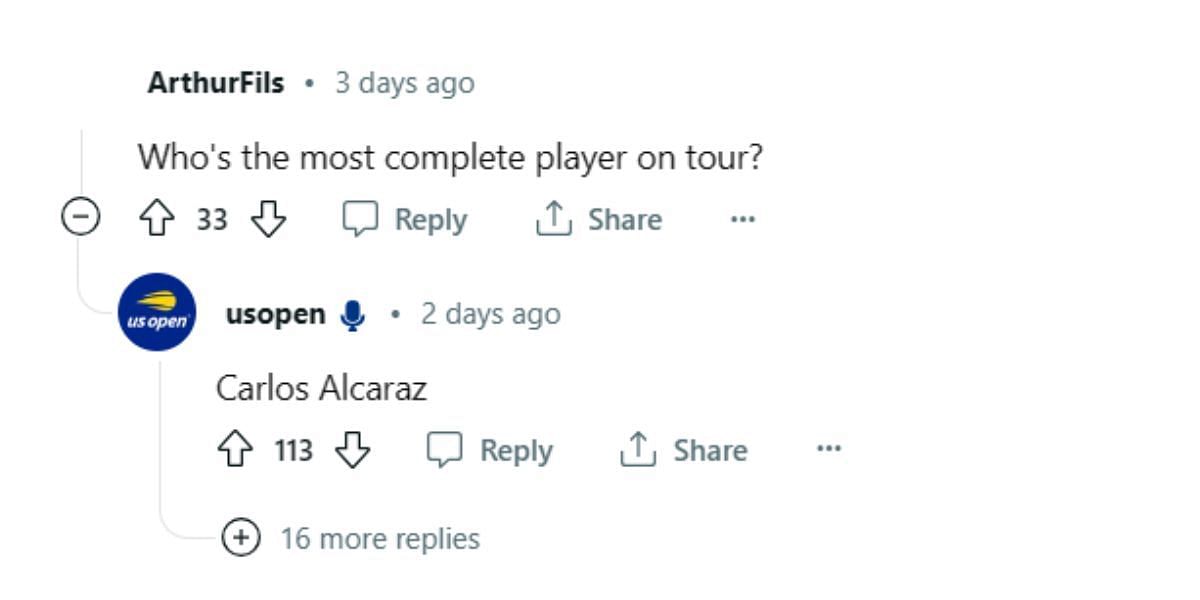
Task: Click the '2 days ago' timestamp
Action: [490, 314]
